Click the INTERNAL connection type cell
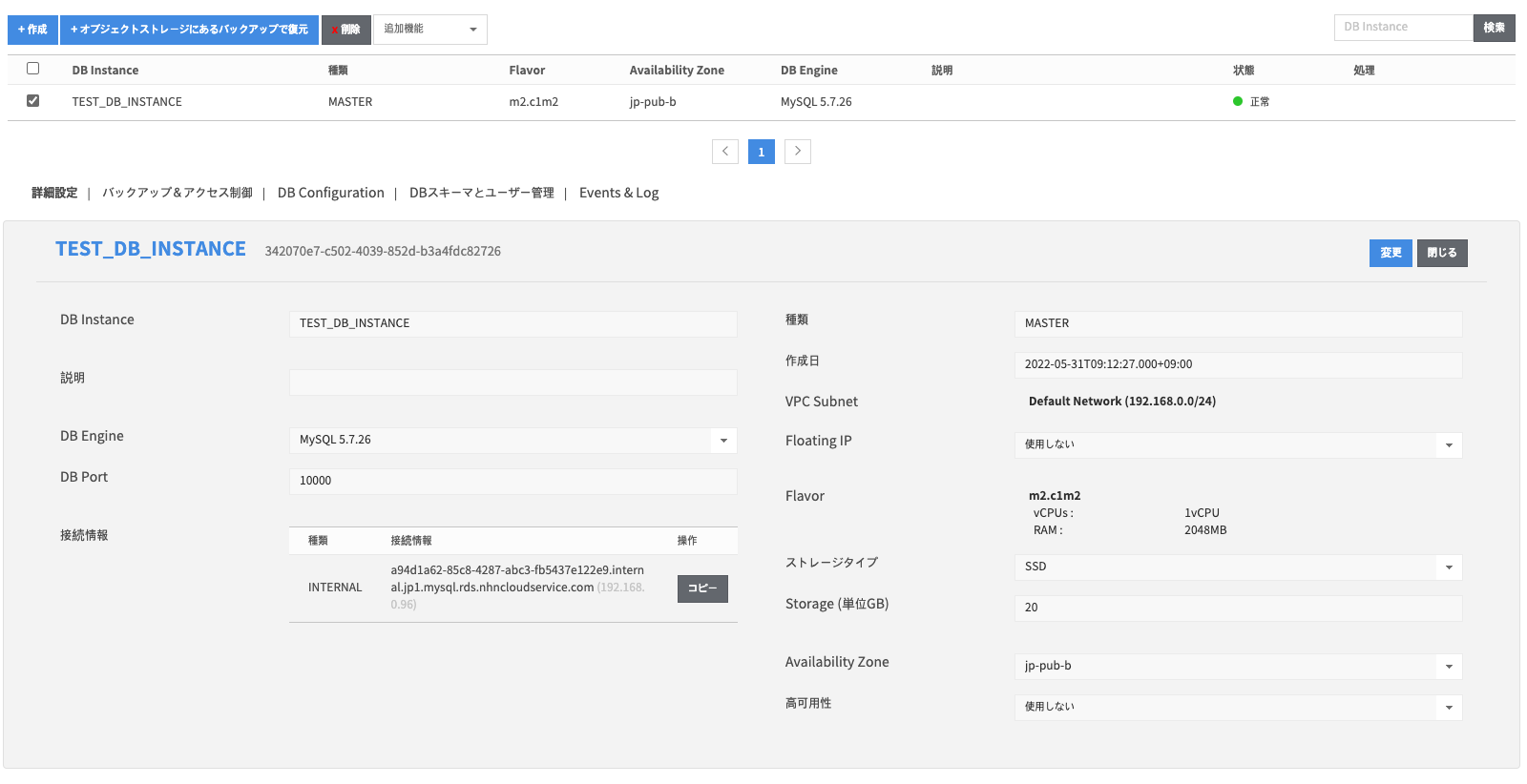 point(335,588)
